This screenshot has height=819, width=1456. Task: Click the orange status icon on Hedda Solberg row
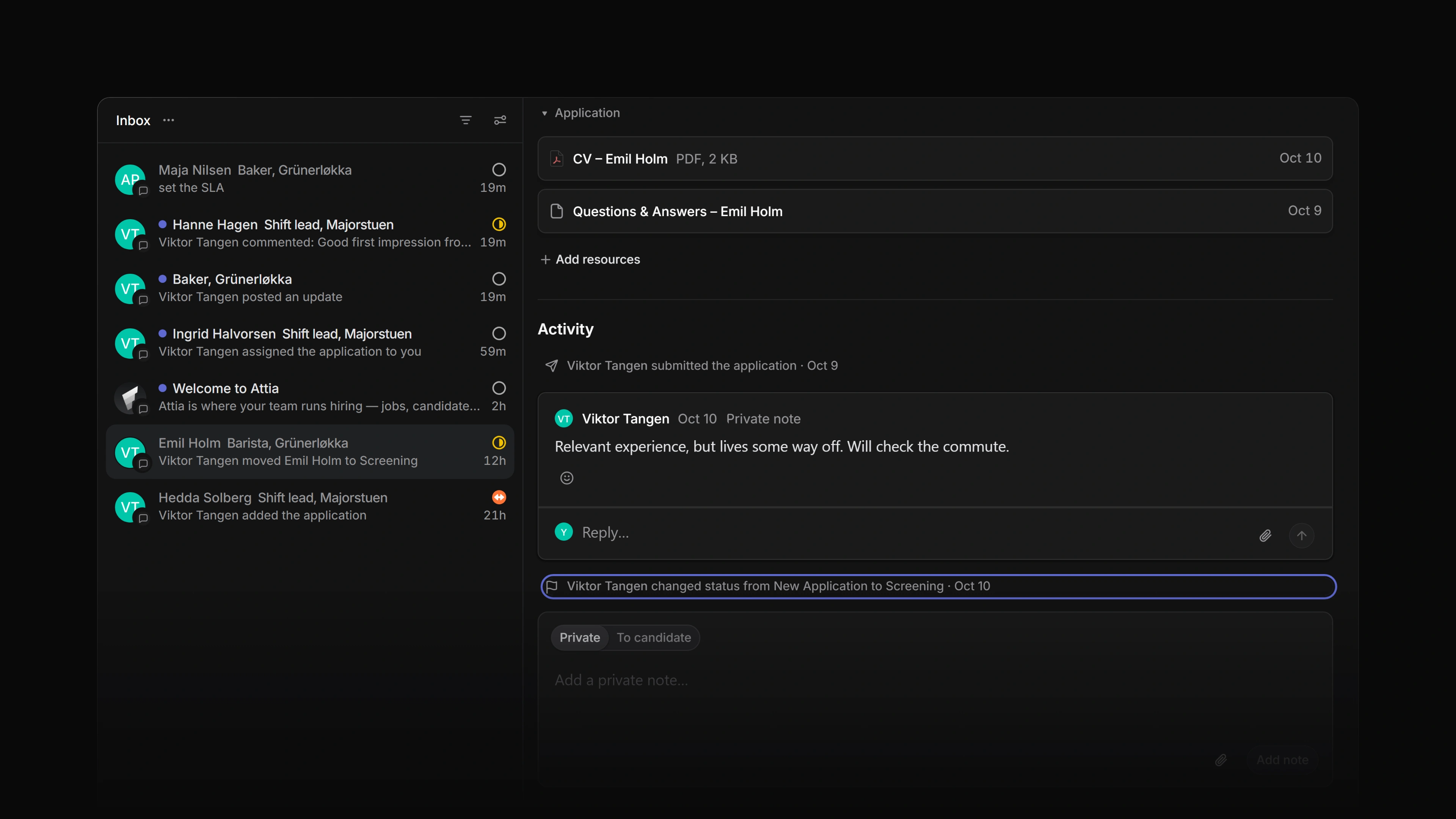tap(499, 497)
